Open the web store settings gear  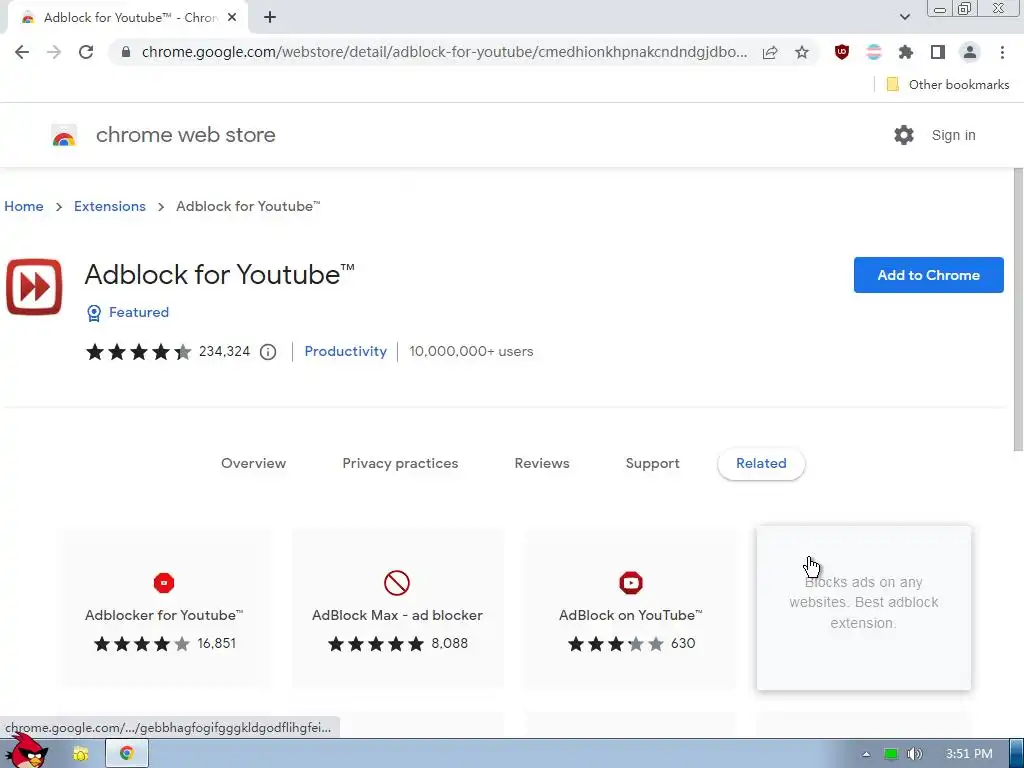click(x=904, y=135)
